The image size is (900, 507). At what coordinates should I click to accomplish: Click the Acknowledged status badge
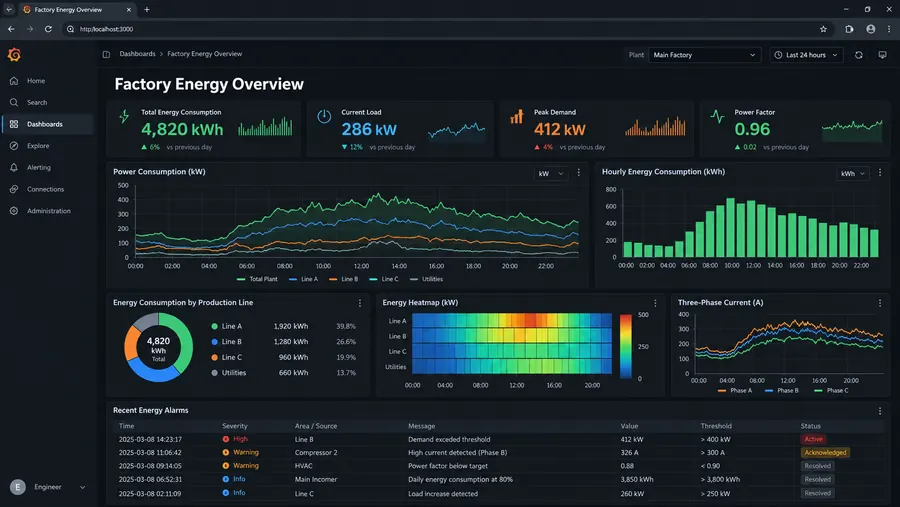tap(825, 452)
